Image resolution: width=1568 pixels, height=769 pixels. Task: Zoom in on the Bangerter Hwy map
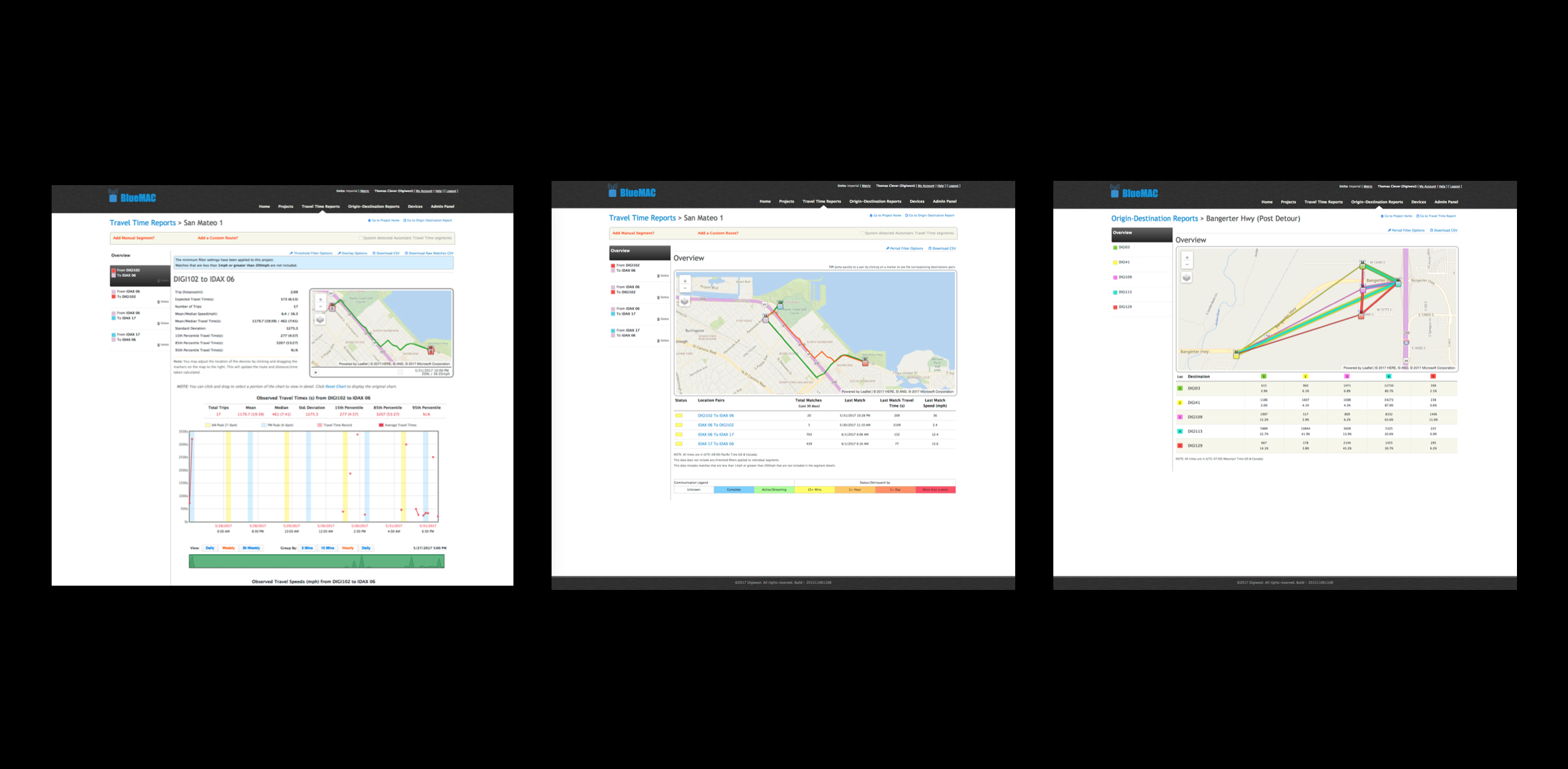tap(1187, 257)
